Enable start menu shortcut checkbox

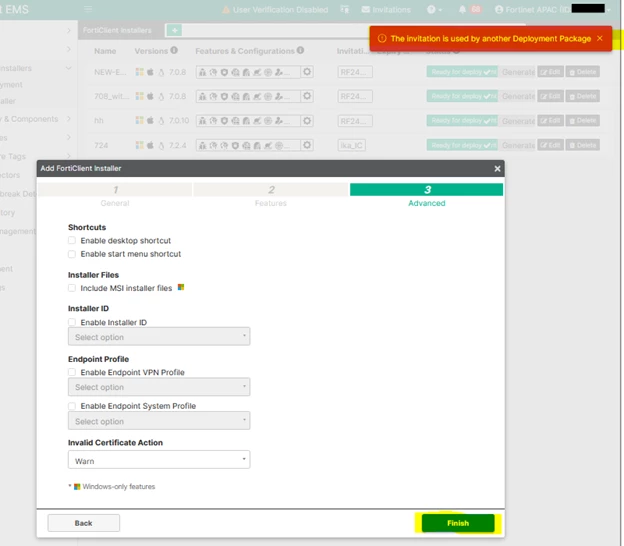coord(72,254)
